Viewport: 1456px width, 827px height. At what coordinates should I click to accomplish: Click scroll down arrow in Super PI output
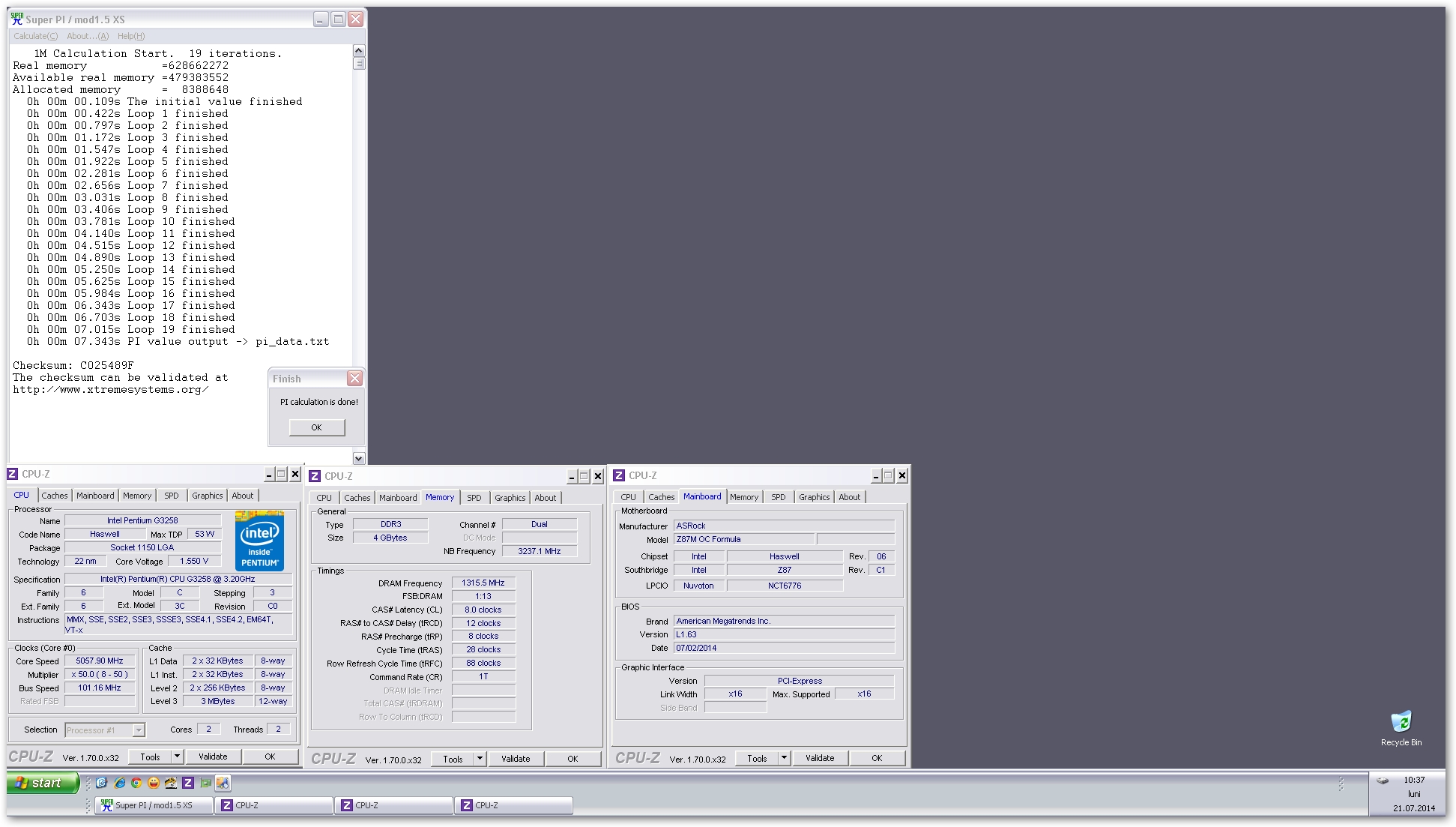coord(359,458)
